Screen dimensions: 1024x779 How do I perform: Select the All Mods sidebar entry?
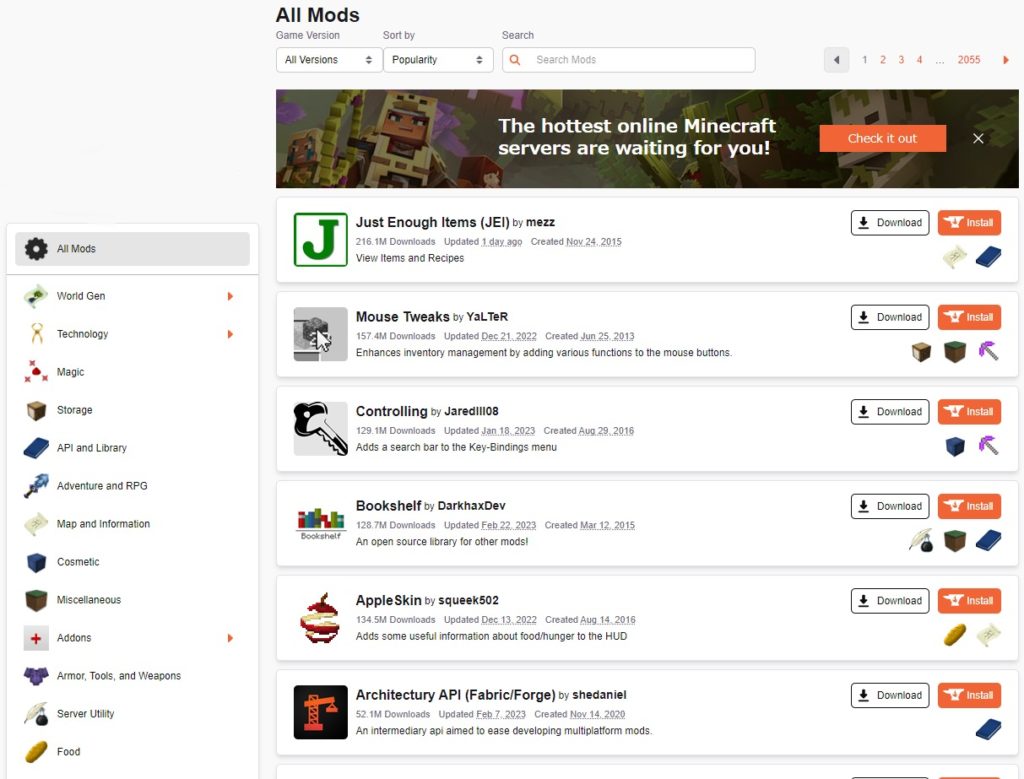[133, 249]
